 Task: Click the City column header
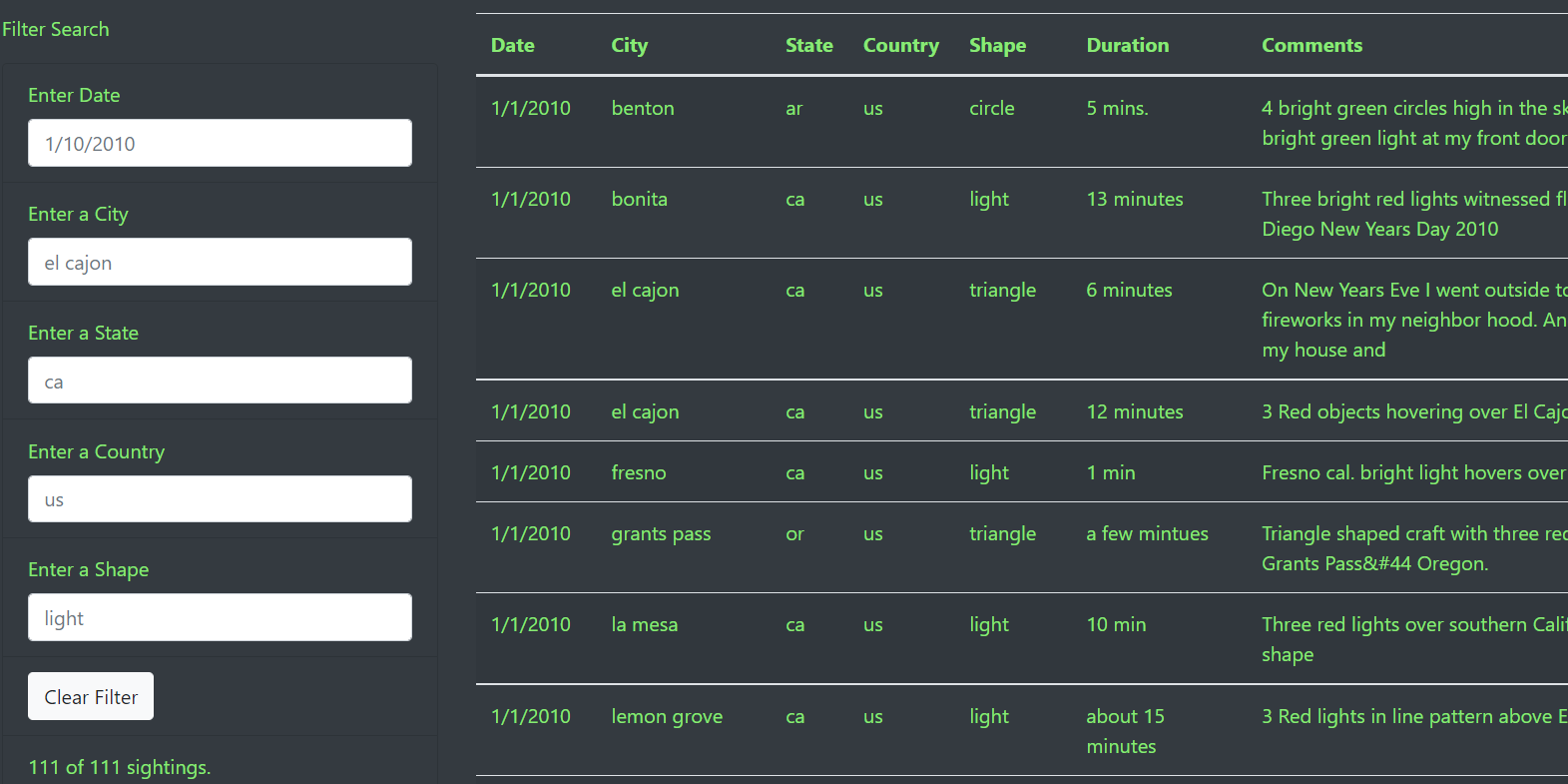tap(629, 45)
